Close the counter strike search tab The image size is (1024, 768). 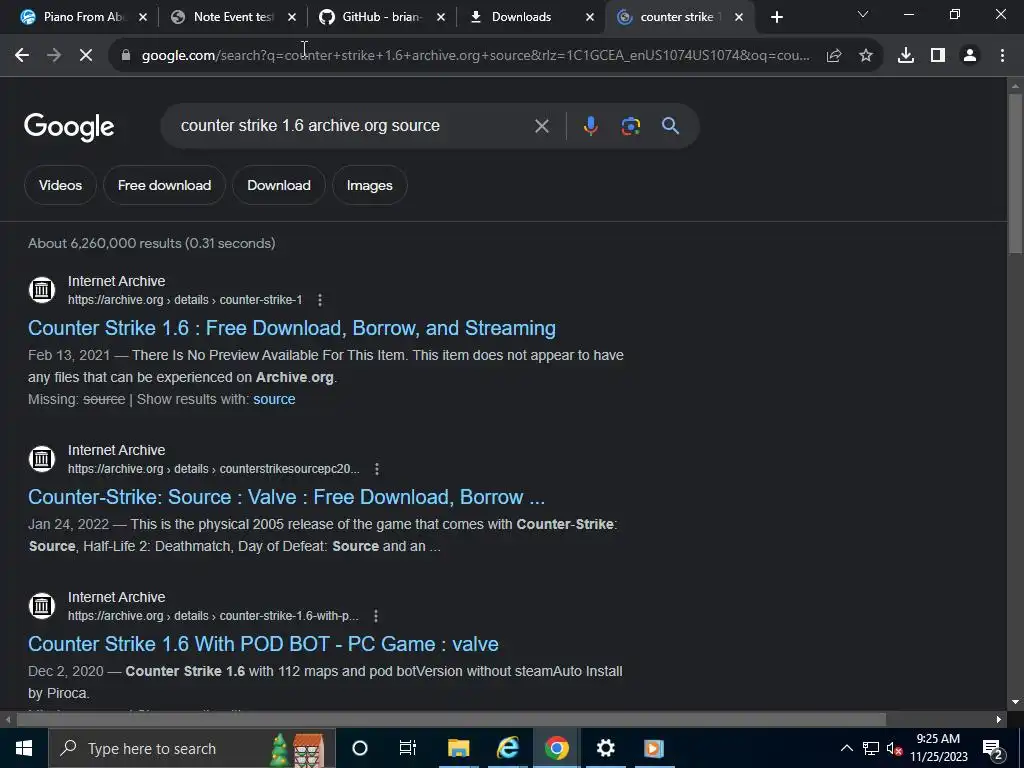739,17
